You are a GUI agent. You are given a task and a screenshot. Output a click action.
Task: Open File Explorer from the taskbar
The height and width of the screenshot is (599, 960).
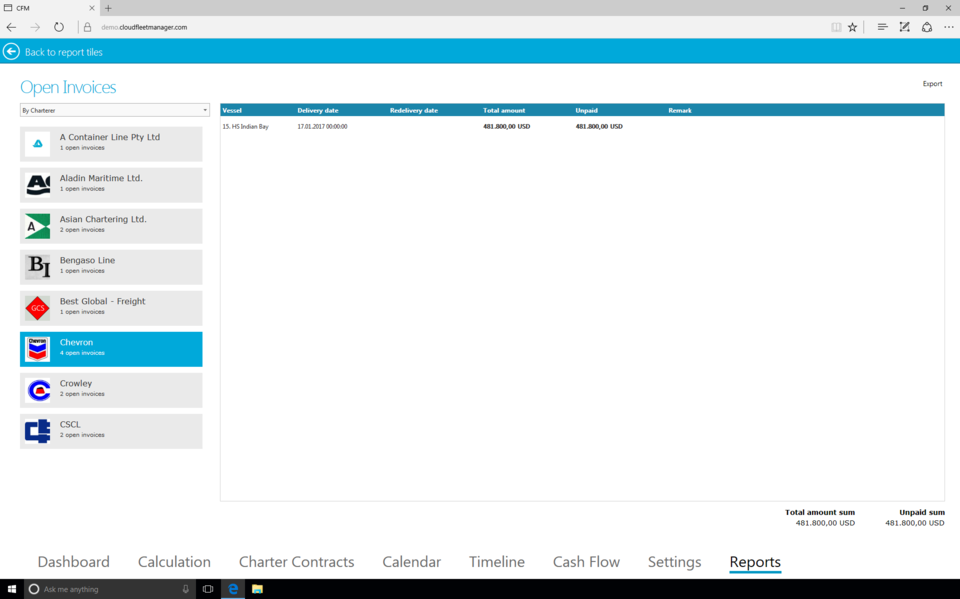coord(257,589)
